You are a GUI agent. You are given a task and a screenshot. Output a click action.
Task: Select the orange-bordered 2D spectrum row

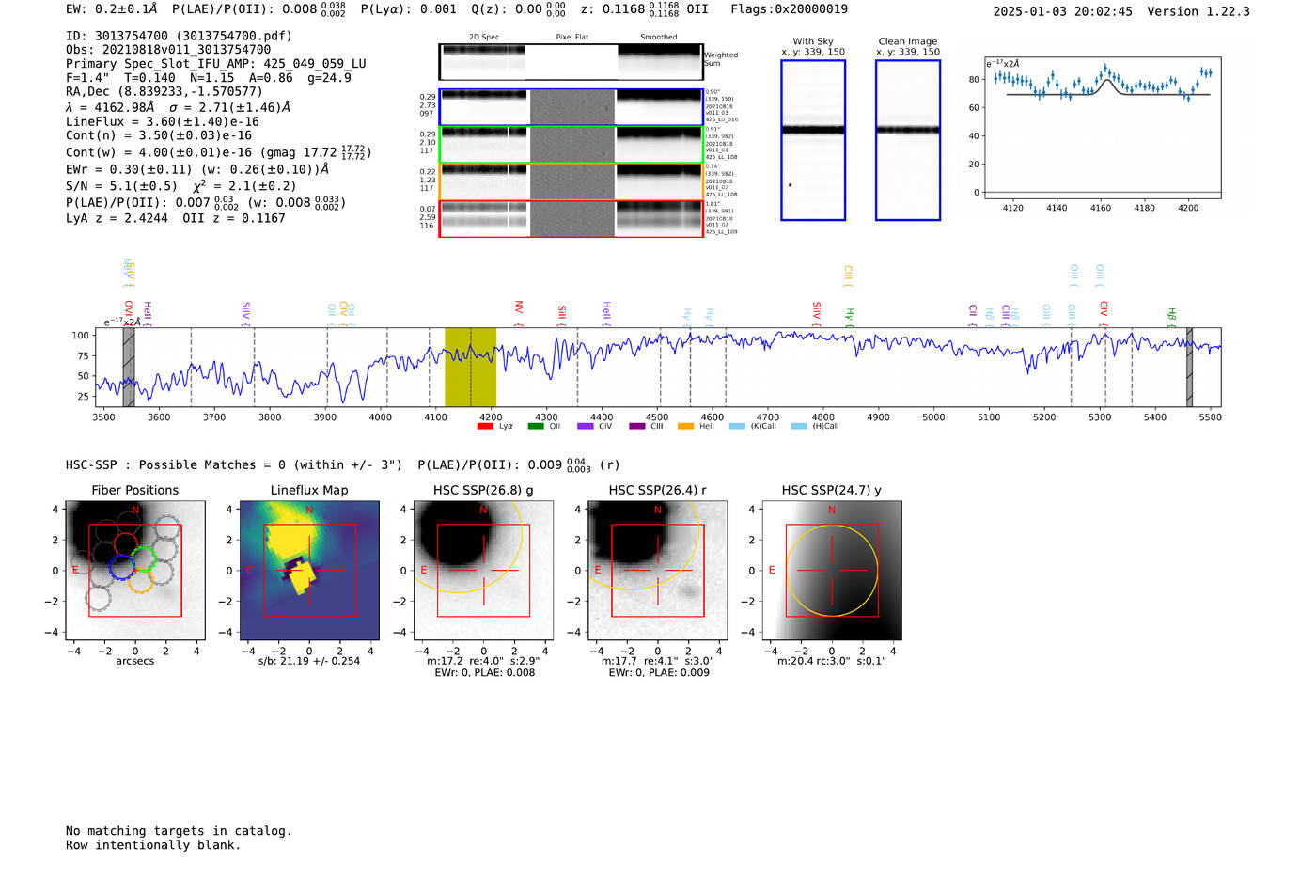[571, 181]
